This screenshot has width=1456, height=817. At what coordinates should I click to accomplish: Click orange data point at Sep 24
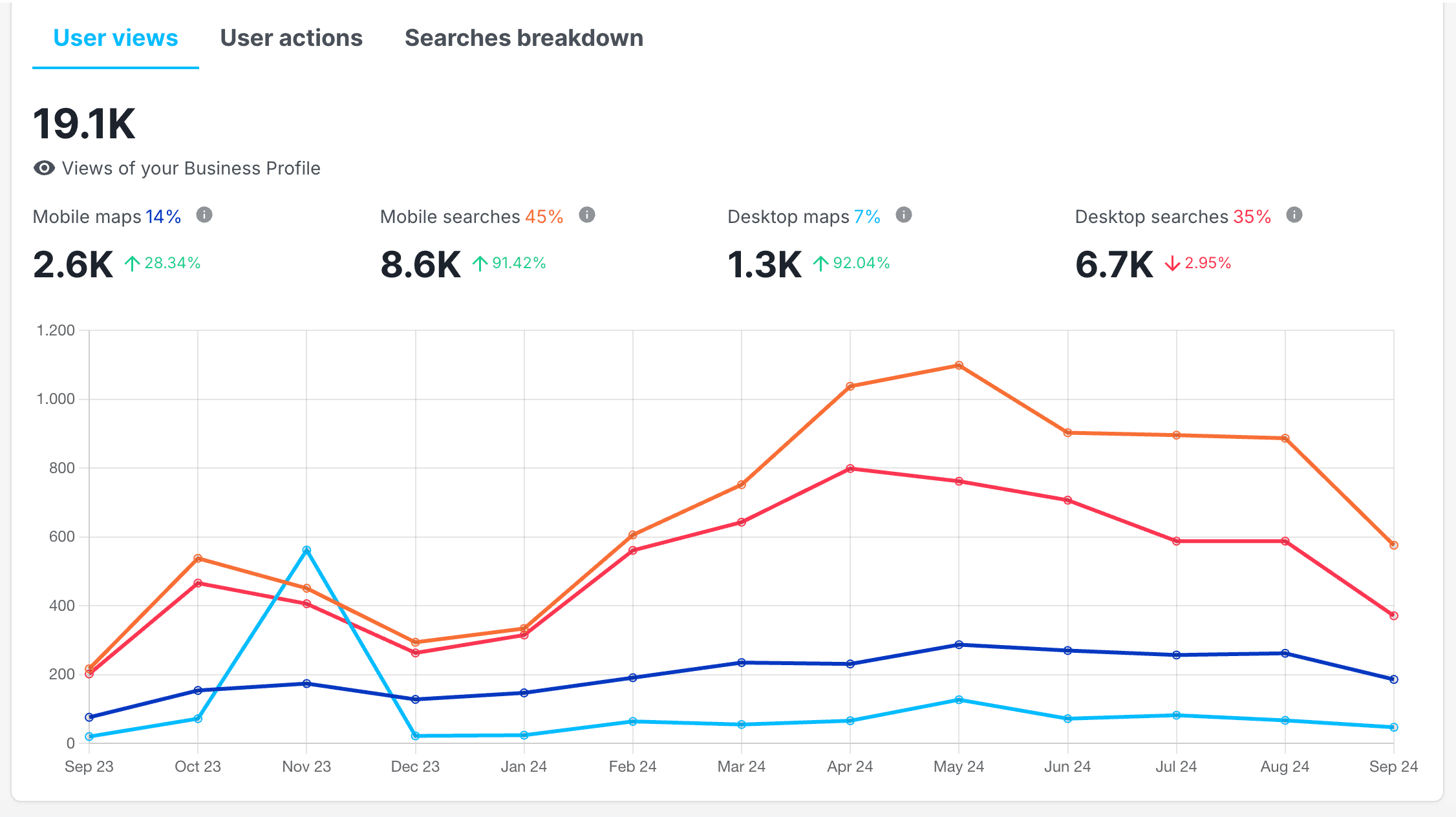pyautogui.click(x=1393, y=545)
